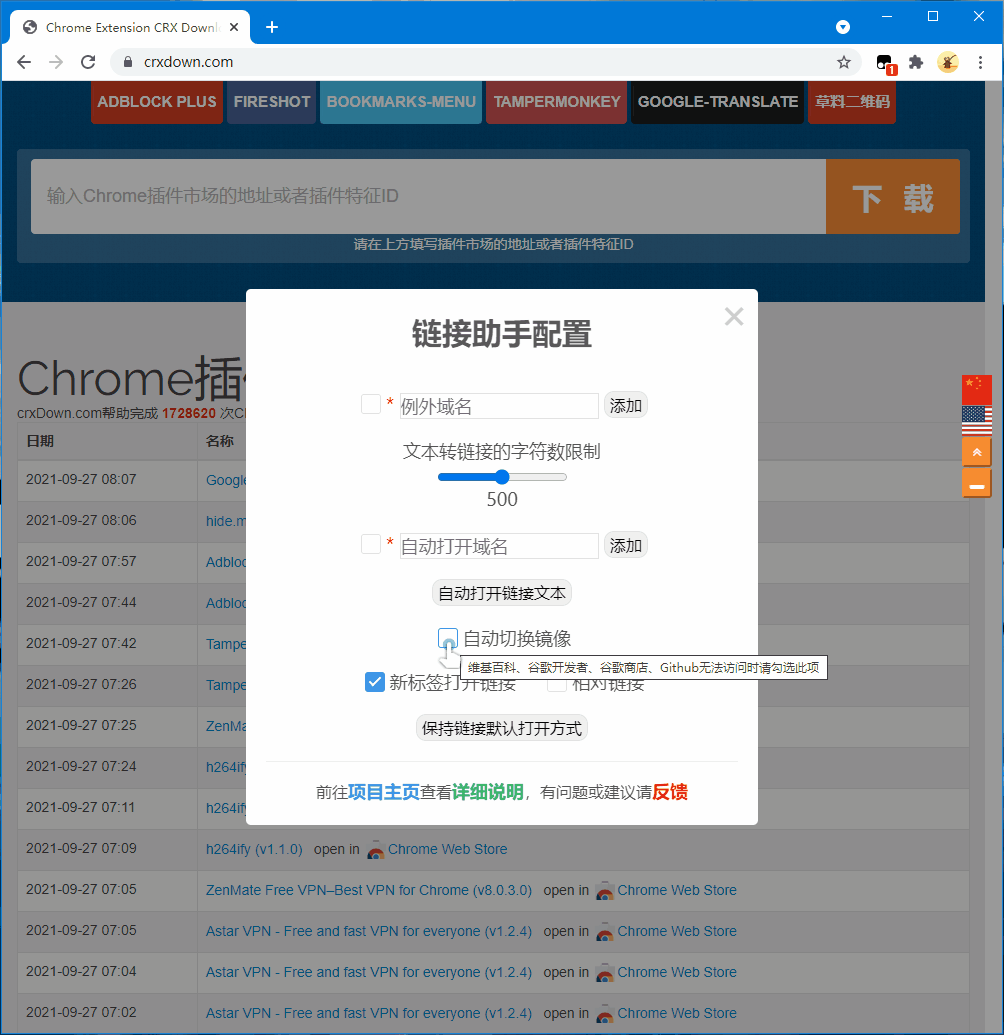This screenshot has height=1035, width=1004.
Task: Click the browser profile avatar icon
Action: tap(948, 62)
